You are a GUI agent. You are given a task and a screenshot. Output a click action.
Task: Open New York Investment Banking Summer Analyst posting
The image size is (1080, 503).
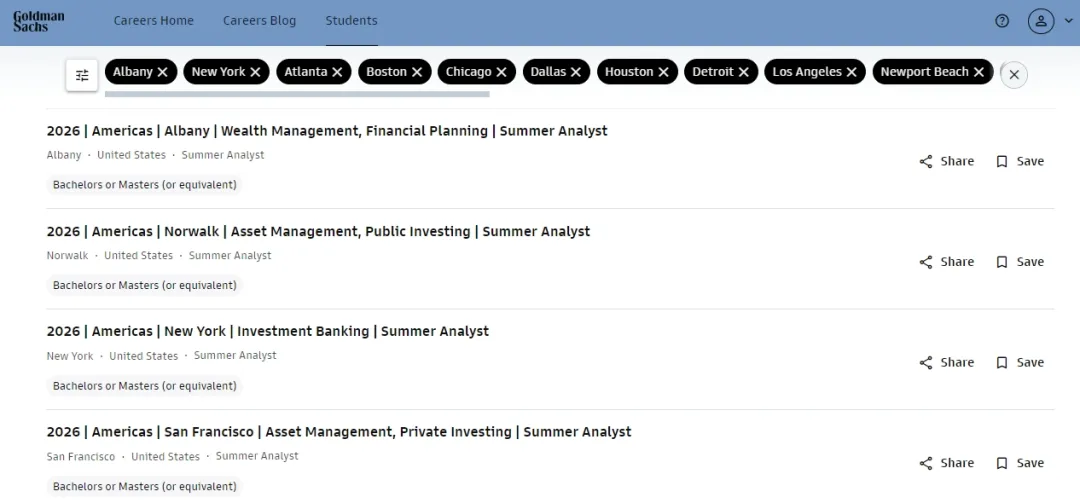pyautogui.click(x=268, y=331)
